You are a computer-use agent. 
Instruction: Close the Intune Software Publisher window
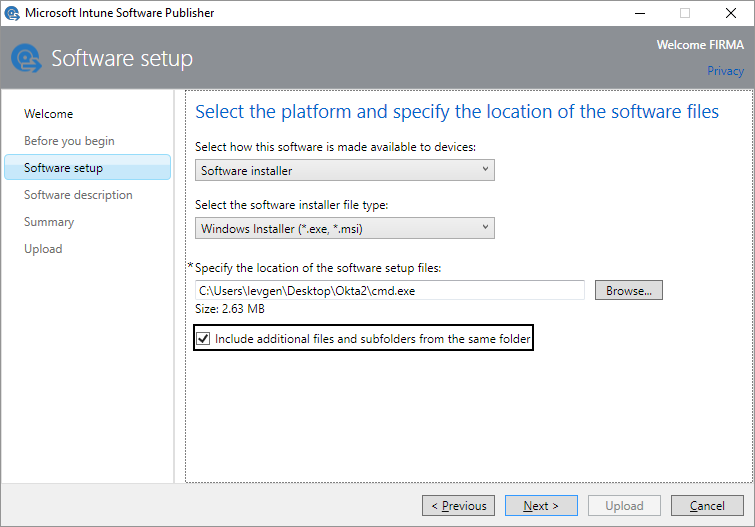pos(730,13)
